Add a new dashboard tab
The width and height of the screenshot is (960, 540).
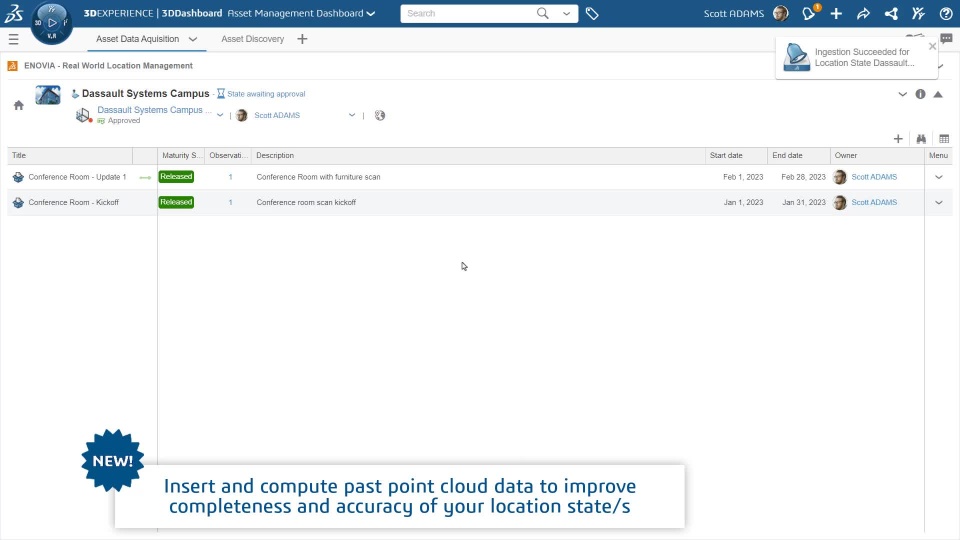point(302,39)
